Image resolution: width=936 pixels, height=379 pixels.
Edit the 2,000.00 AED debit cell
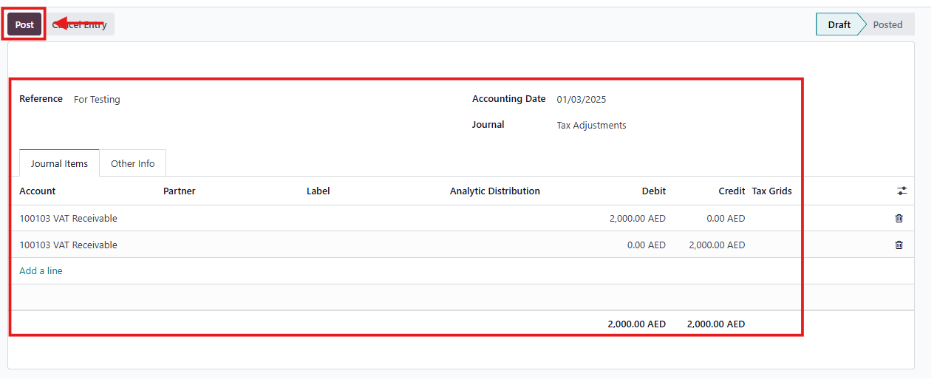(637, 218)
